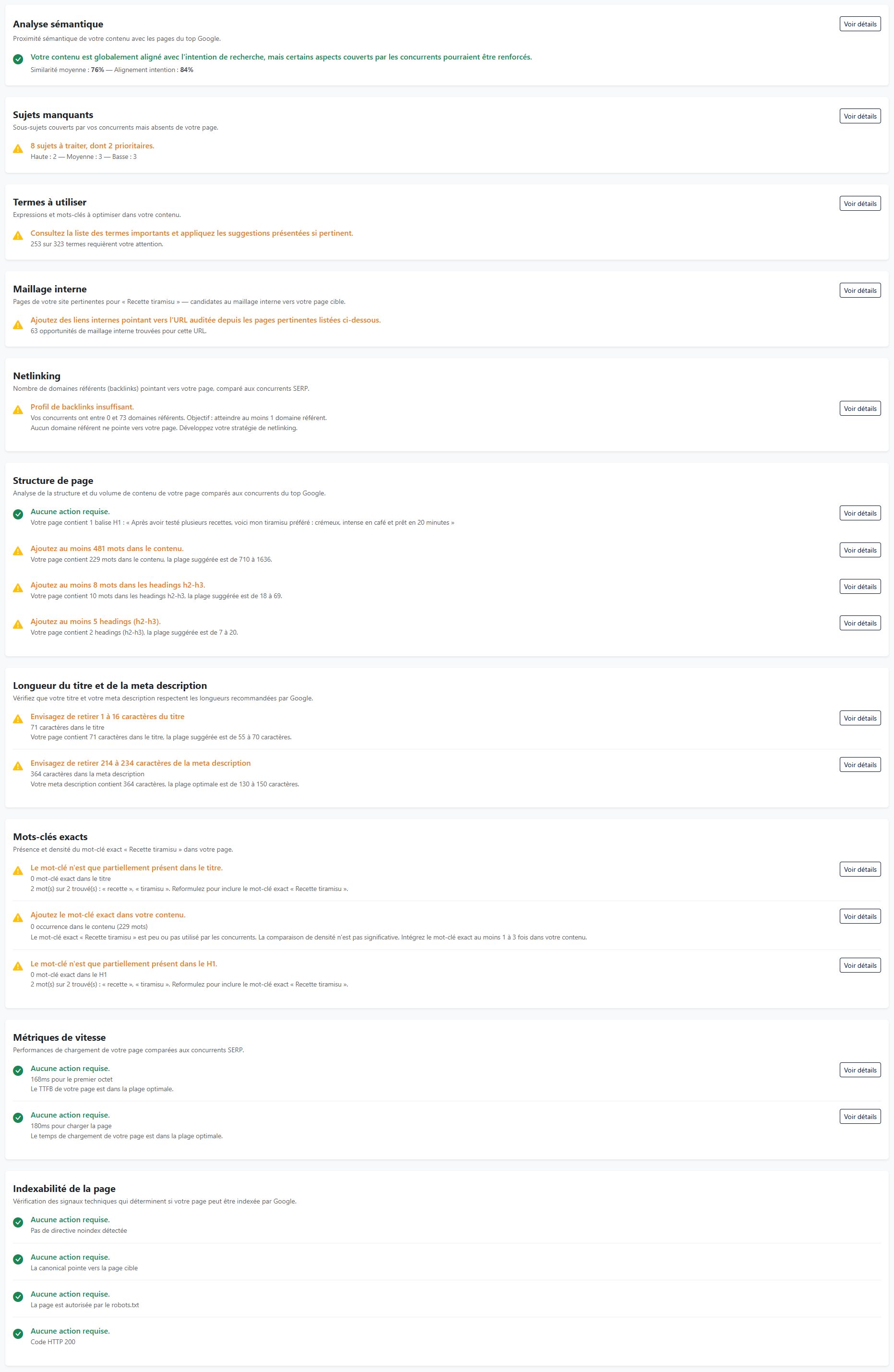This screenshot has width=894, height=1372.
Task: Click green check icon for Code HTTP 200
Action: pos(18,1333)
